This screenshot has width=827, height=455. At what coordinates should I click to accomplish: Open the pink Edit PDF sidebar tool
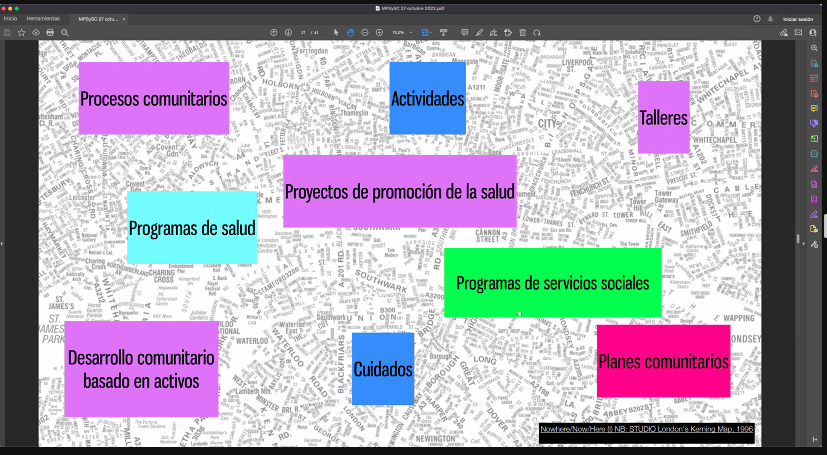[x=814, y=79]
